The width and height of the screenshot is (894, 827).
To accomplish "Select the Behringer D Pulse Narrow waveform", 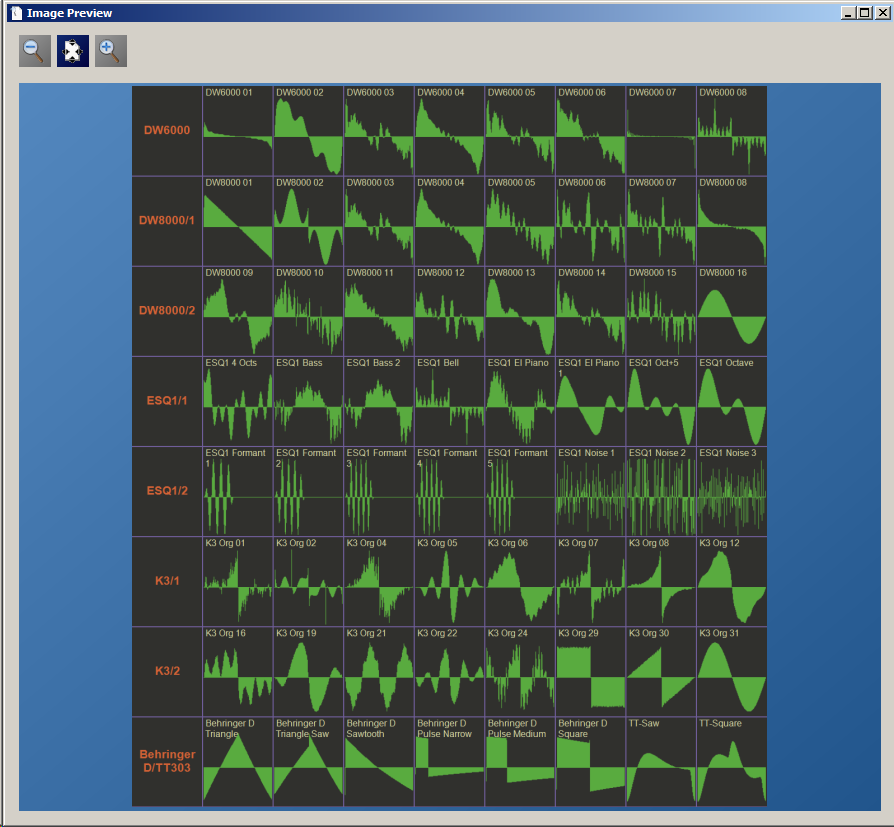I will tap(449, 761).
